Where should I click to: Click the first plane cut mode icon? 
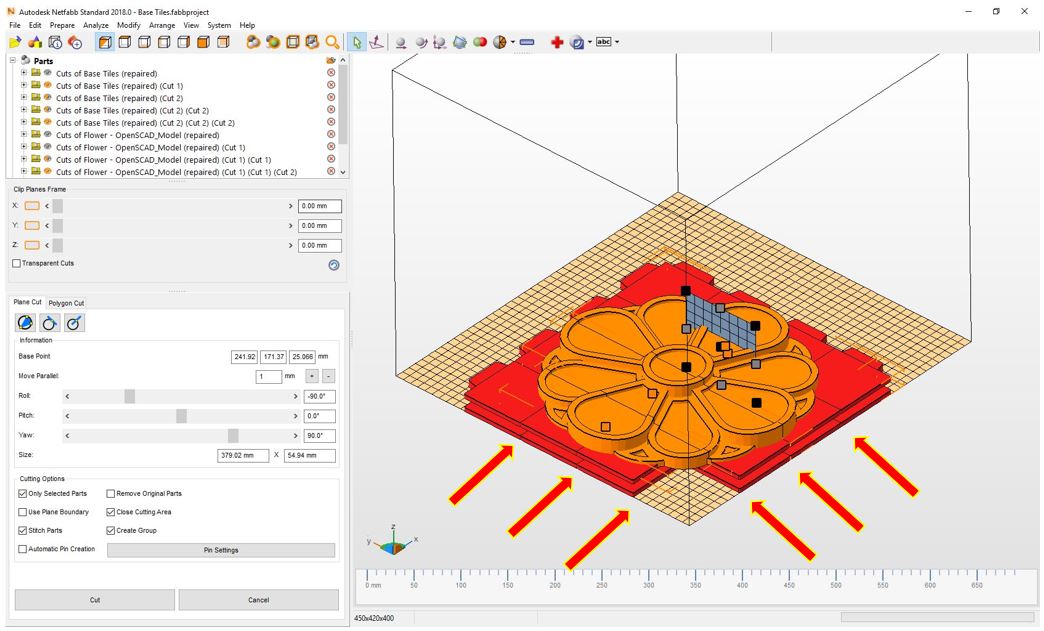25,323
